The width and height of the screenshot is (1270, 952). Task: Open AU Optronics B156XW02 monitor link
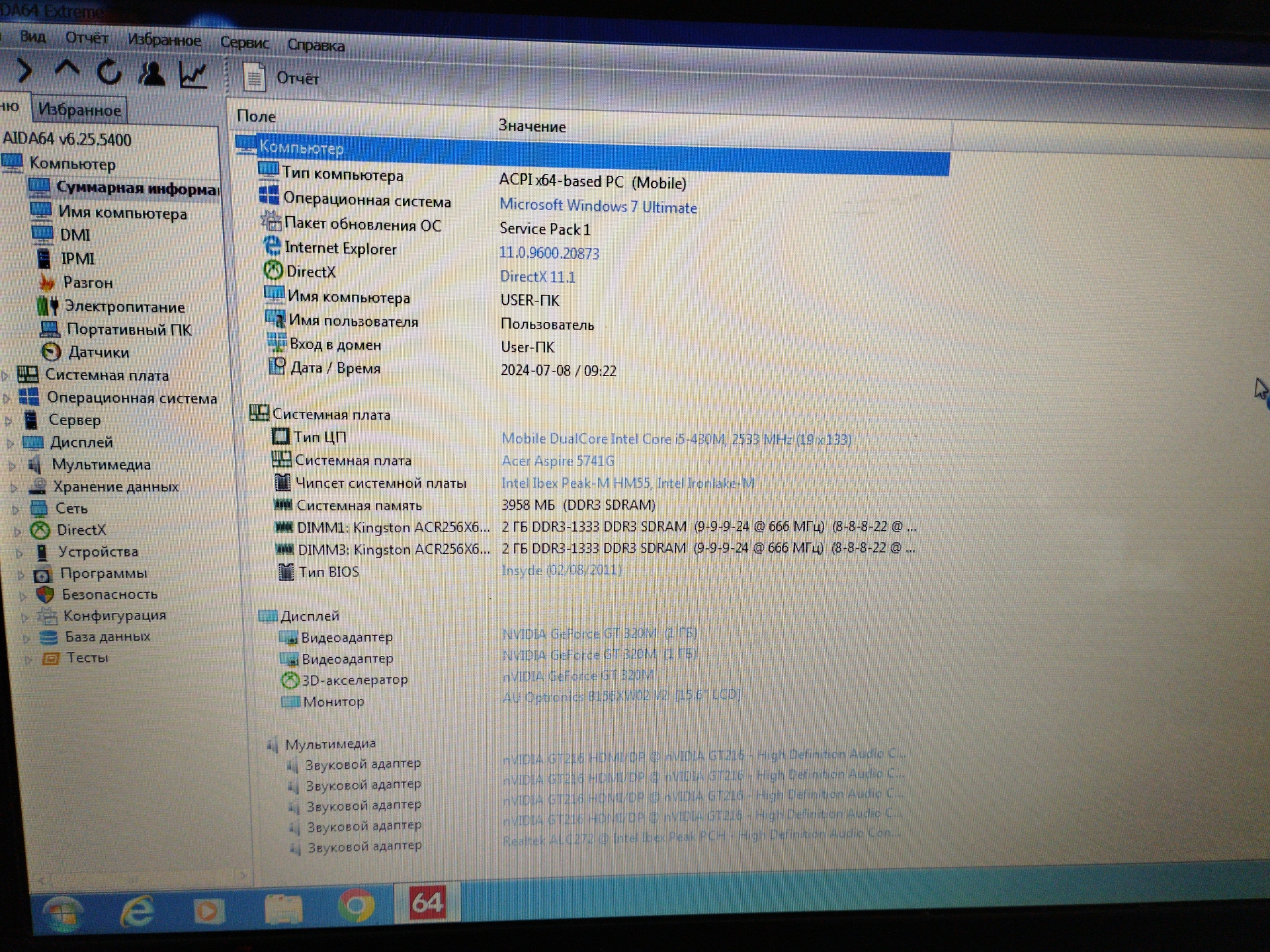click(622, 695)
